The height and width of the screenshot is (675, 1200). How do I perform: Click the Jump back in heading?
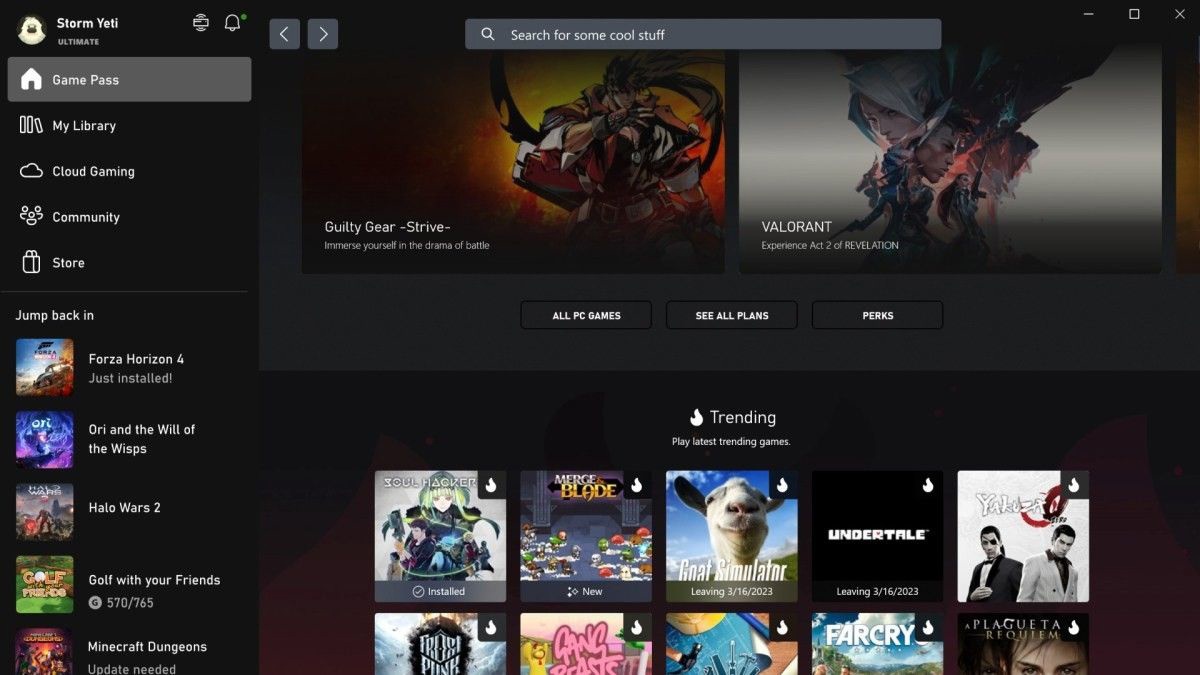coord(55,315)
